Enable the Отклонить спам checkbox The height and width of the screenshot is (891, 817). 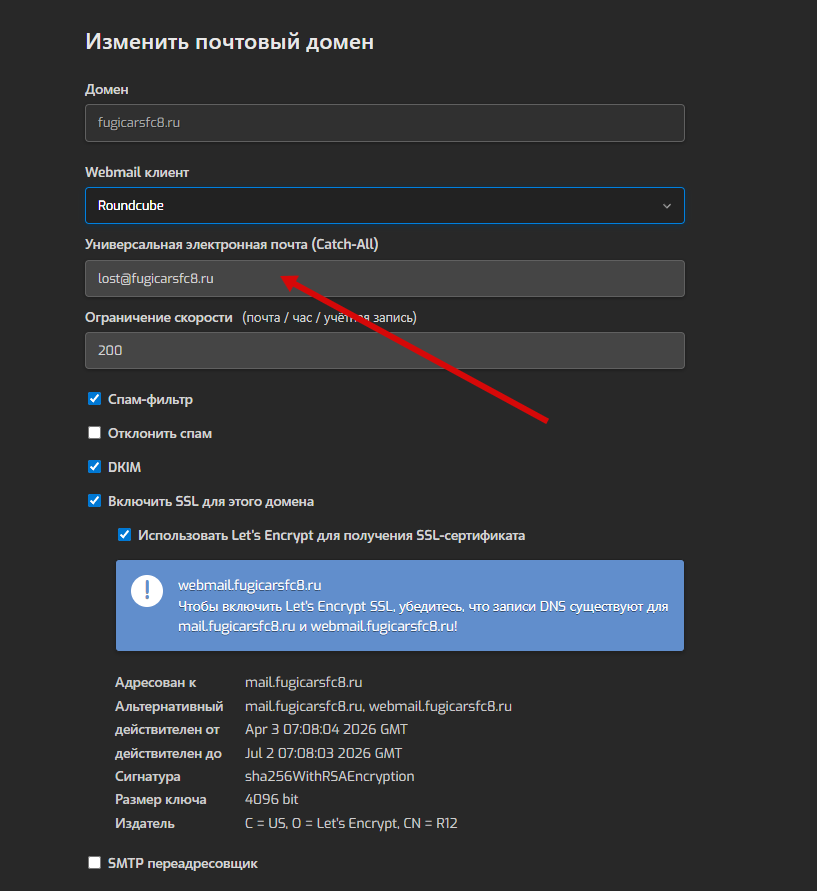point(95,433)
